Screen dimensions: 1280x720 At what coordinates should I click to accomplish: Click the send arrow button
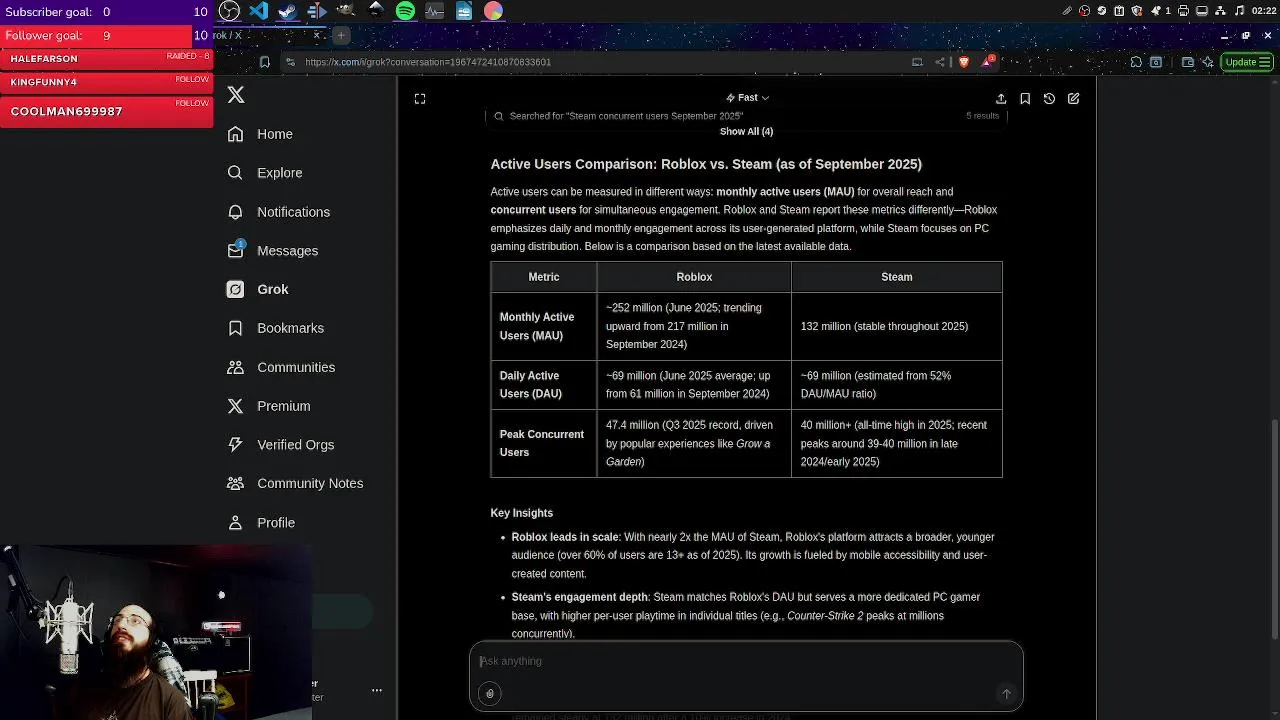click(x=1006, y=694)
